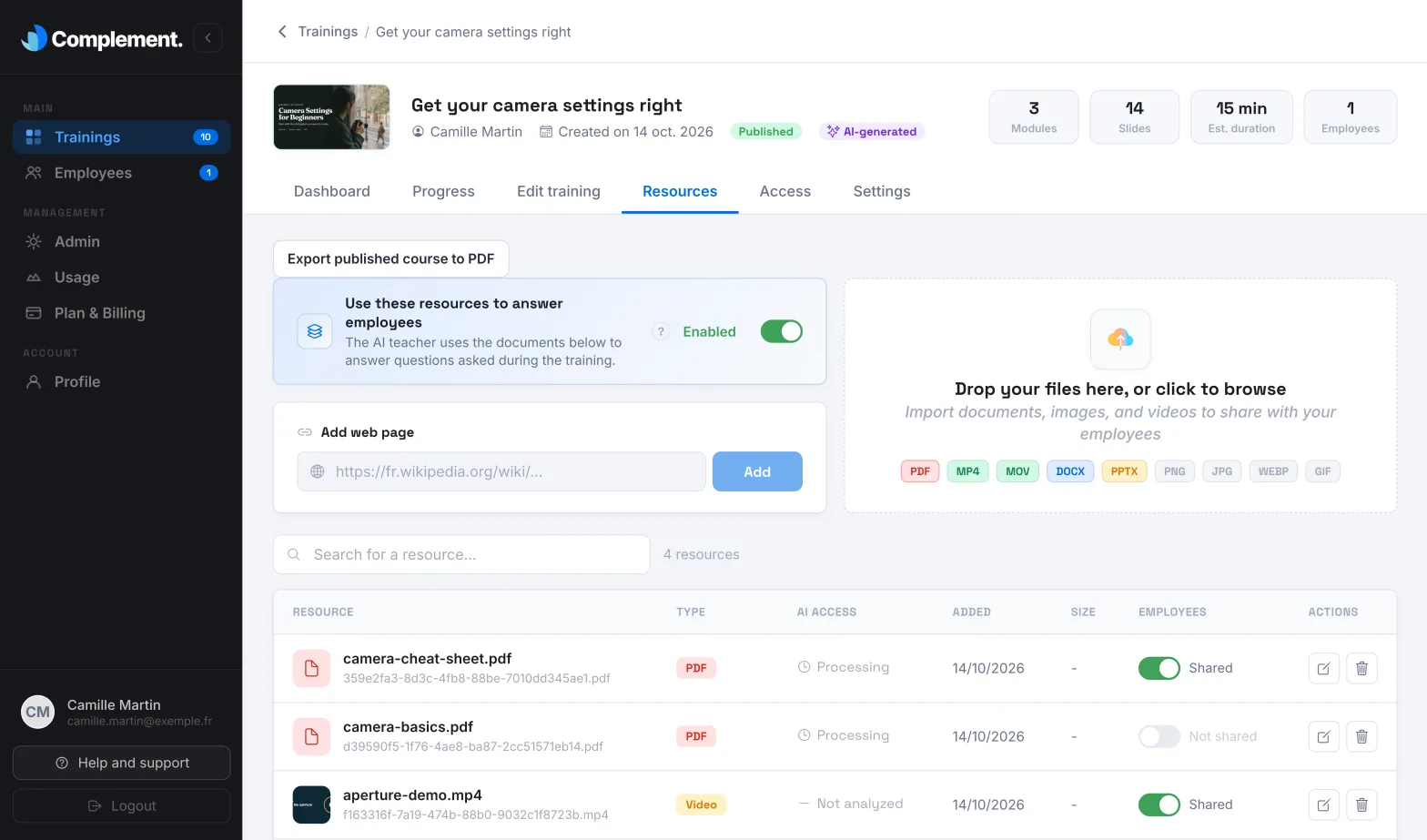The image size is (1427, 840).
Task: Open Help and support
Action: point(121,763)
